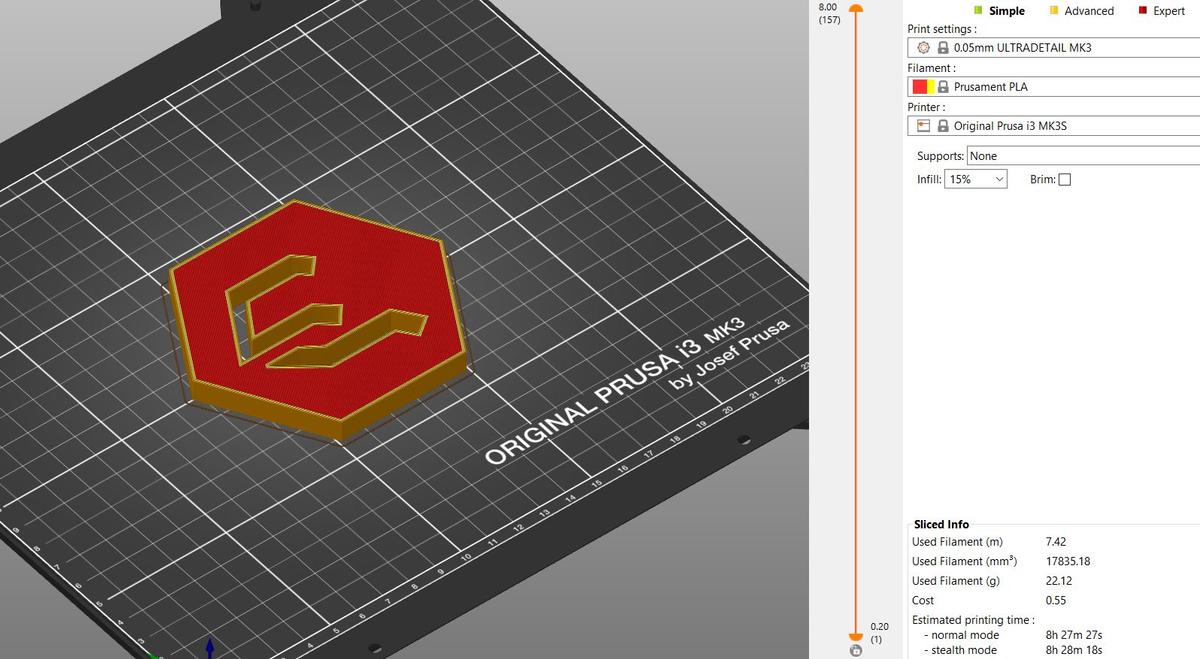Open the 0.05mm ULTRADETAIL MK3 print settings dropdown

(1054, 48)
